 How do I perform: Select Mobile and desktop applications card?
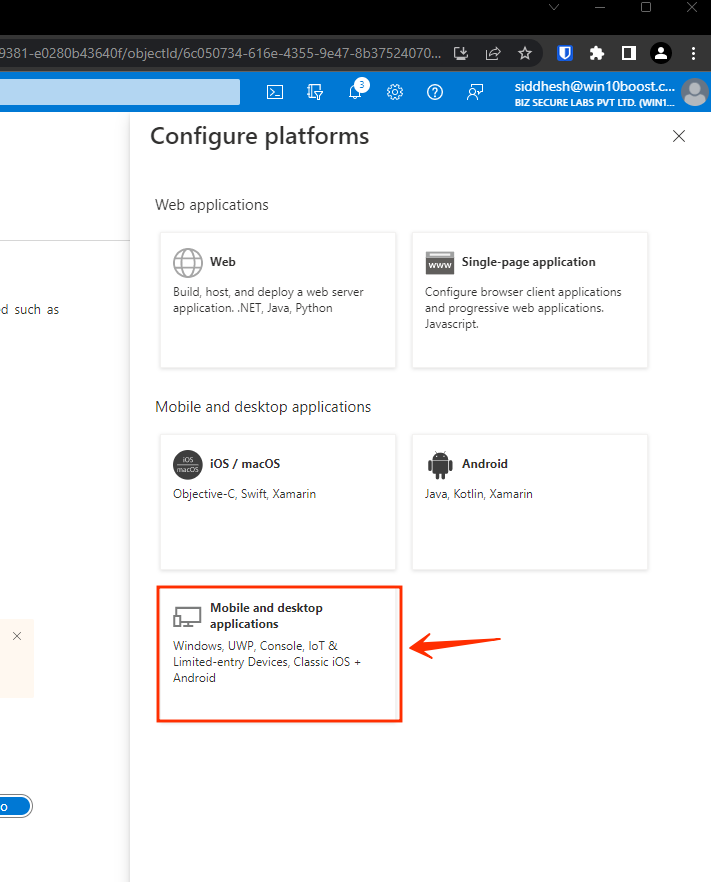point(279,654)
